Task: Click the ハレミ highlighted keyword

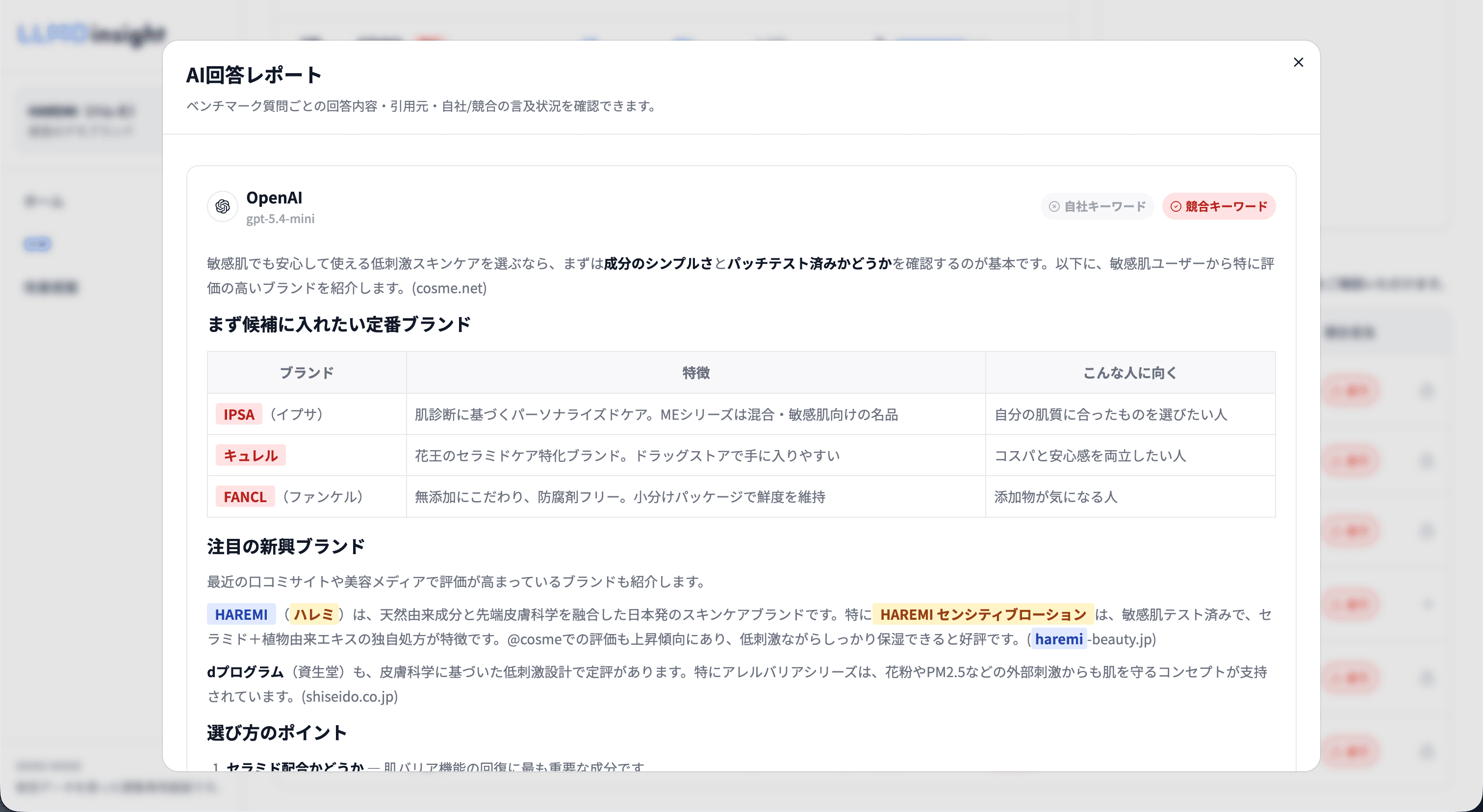Action: coord(314,614)
